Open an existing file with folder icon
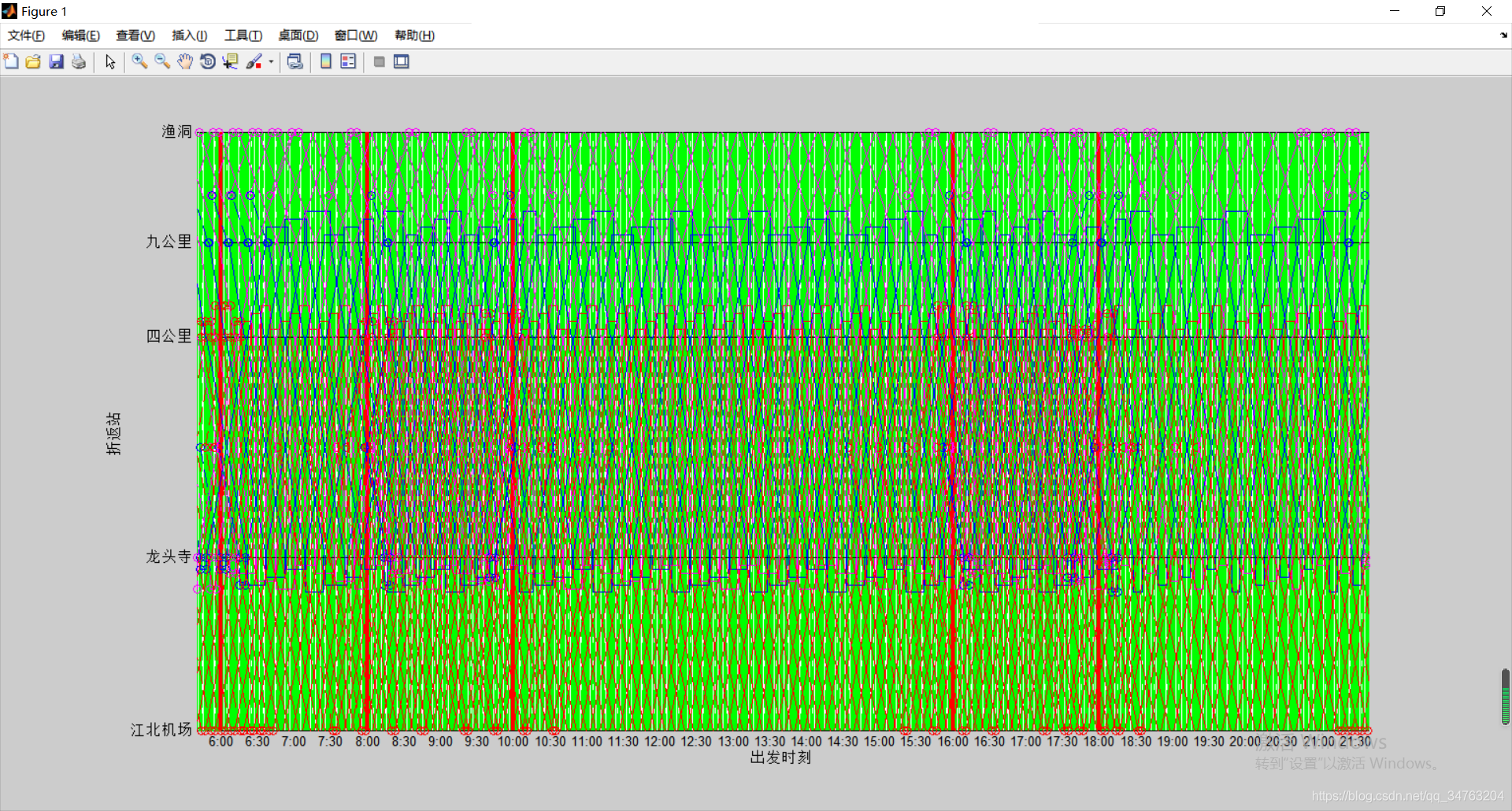Image resolution: width=1512 pixels, height=811 pixels. point(33,61)
